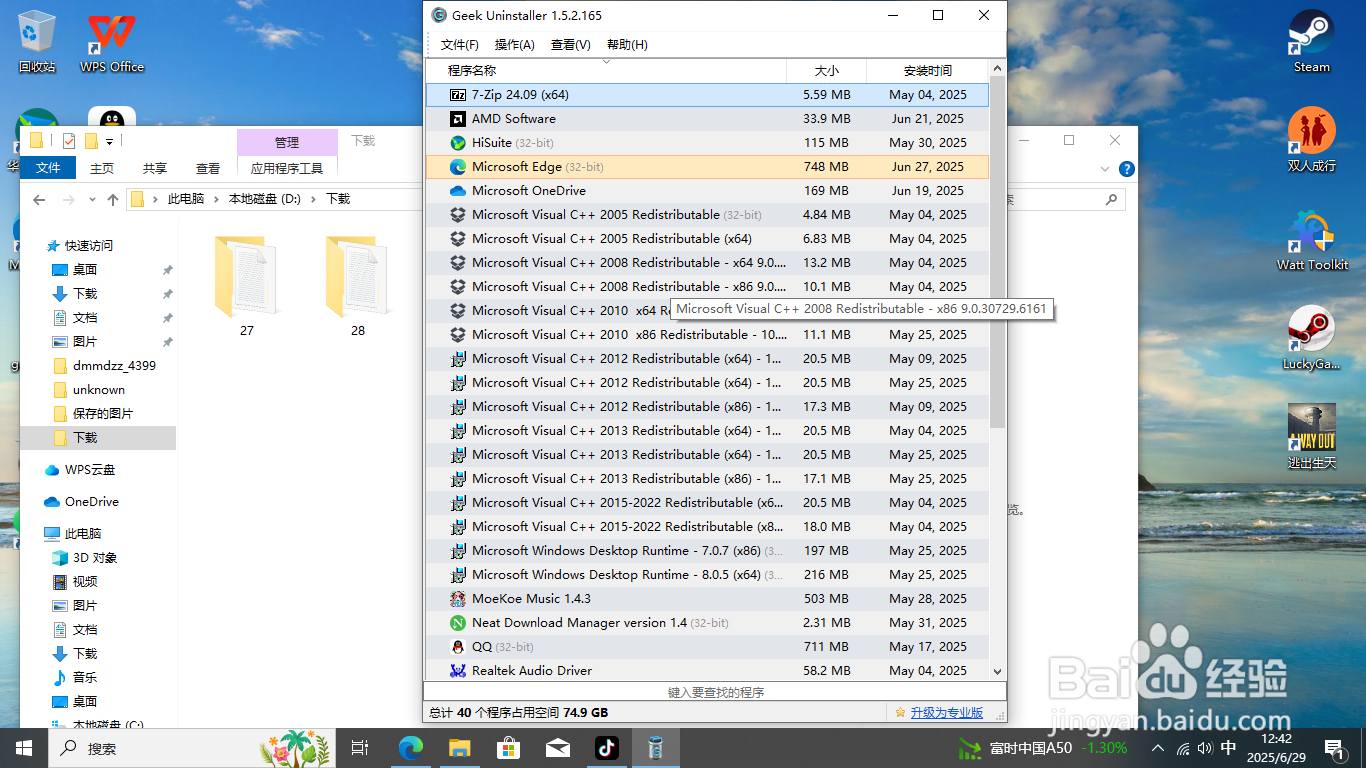Image resolution: width=1366 pixels, height=768 pixels.
Task: Open File Explorer from the taskbar
Action: 459,748
